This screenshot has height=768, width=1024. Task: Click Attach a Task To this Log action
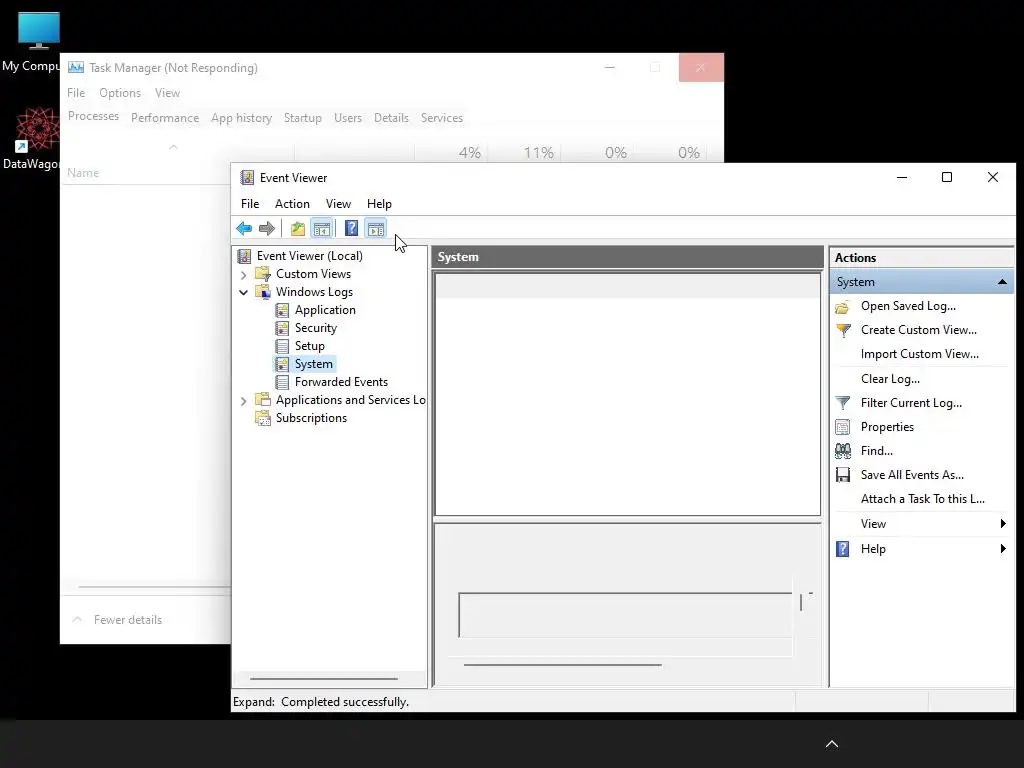(x=922, y=499)
